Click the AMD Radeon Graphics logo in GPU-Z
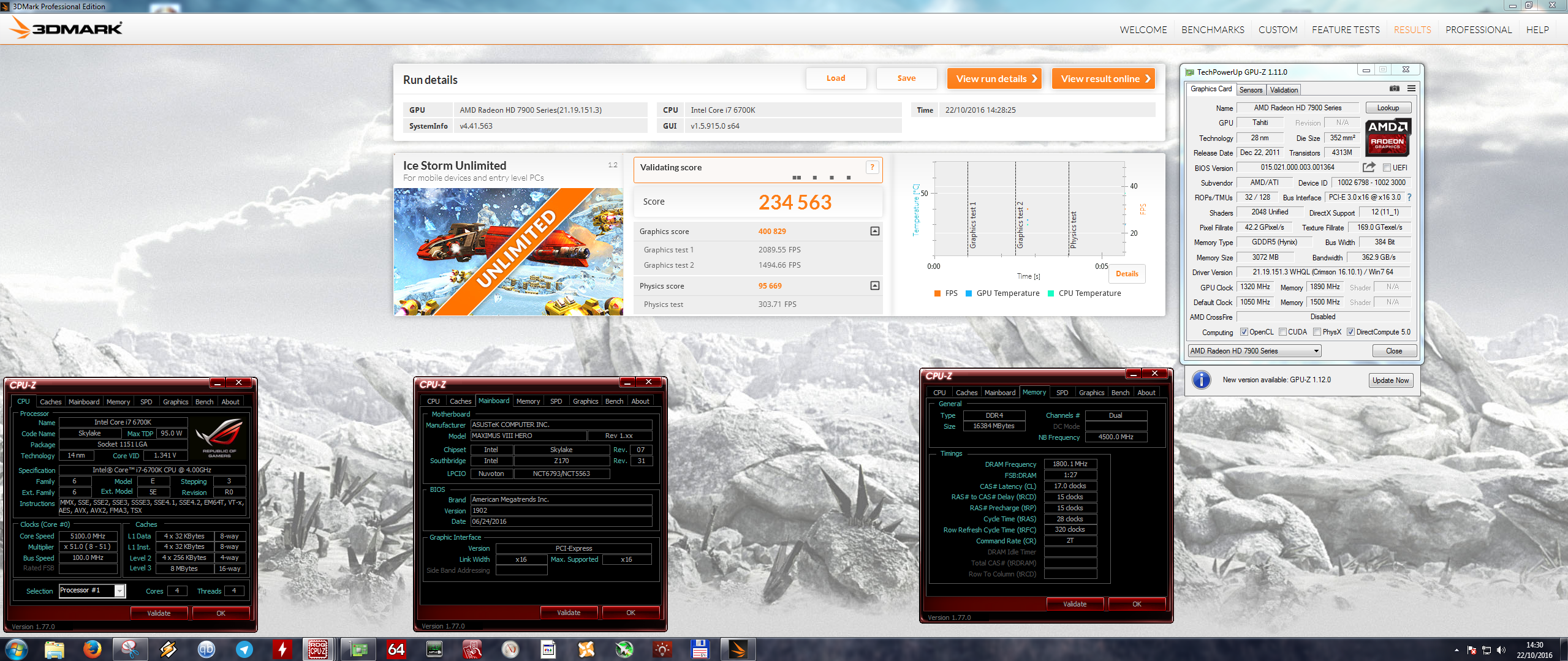This screenshot has width=1568, height=661. [x=1387, y=137]
